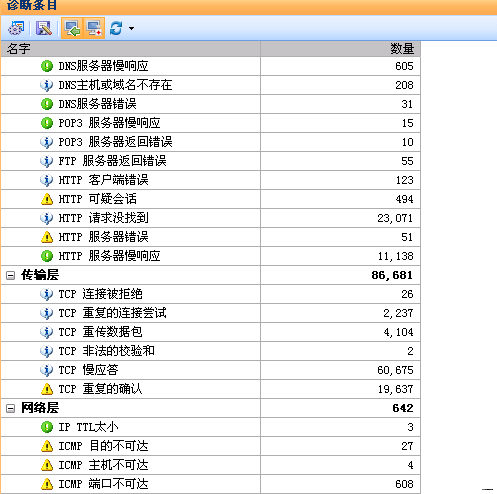Select the ICMP 端口不可达 row text
Viewport: 497px width, 494px height.
pyautogui.click(x=103, y=484)
